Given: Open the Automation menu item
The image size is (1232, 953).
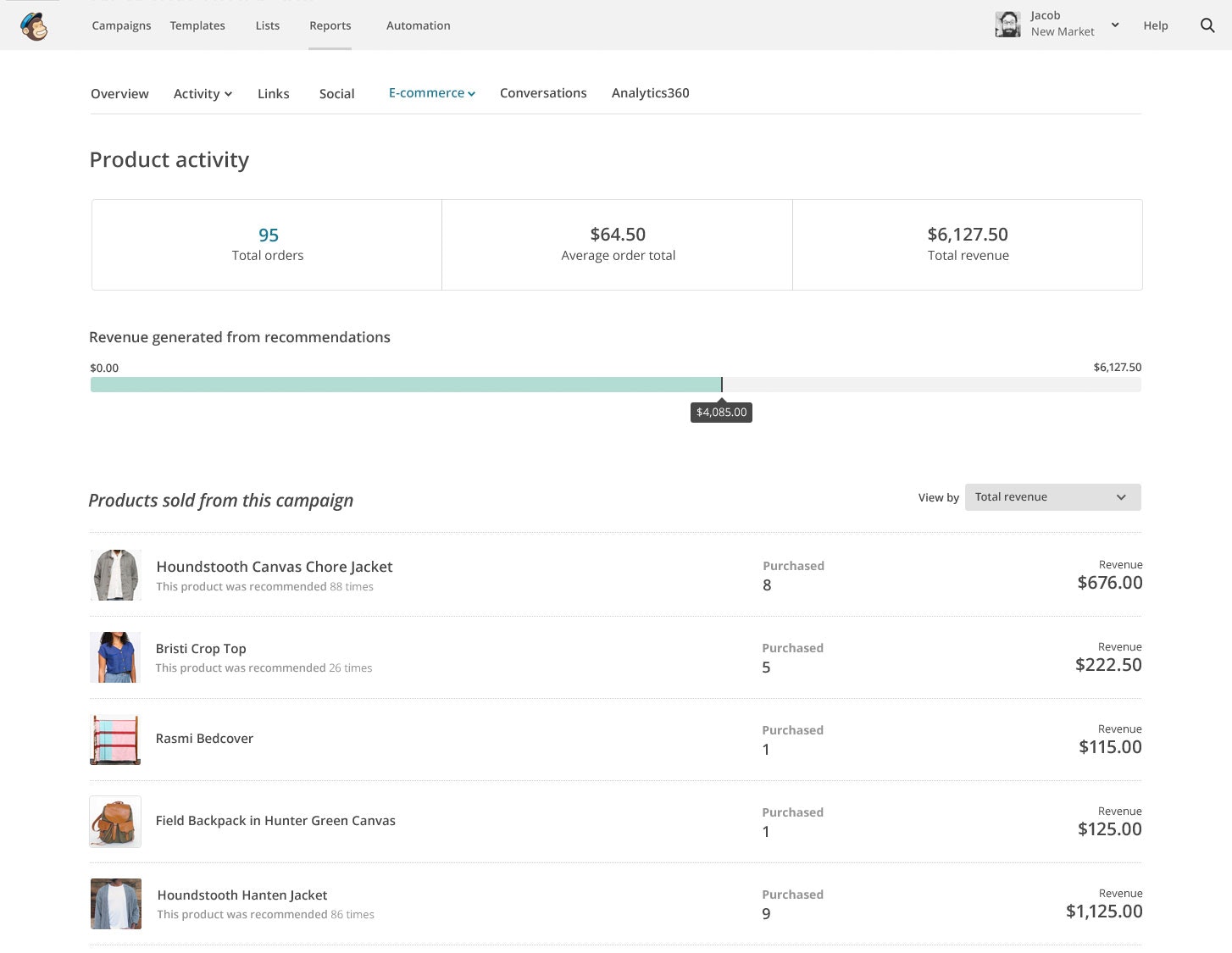Looking at the screenshot, I should coord(418,25).
